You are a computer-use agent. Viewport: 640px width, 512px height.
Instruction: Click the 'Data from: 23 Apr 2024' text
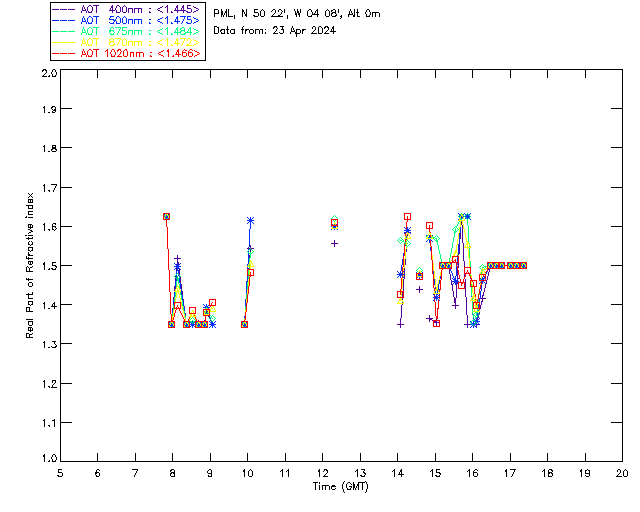coord(275,31)
